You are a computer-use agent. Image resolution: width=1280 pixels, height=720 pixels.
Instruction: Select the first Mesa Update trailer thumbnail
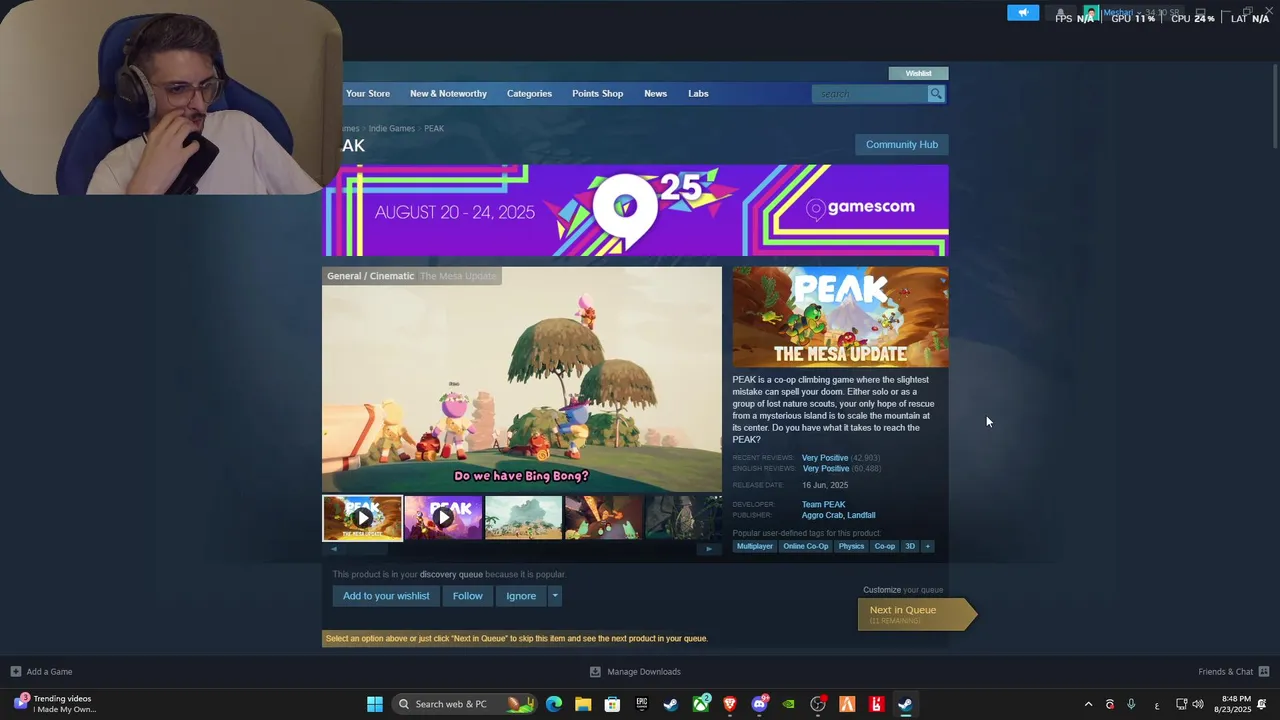pyautogui.click(x=363, y=518)
